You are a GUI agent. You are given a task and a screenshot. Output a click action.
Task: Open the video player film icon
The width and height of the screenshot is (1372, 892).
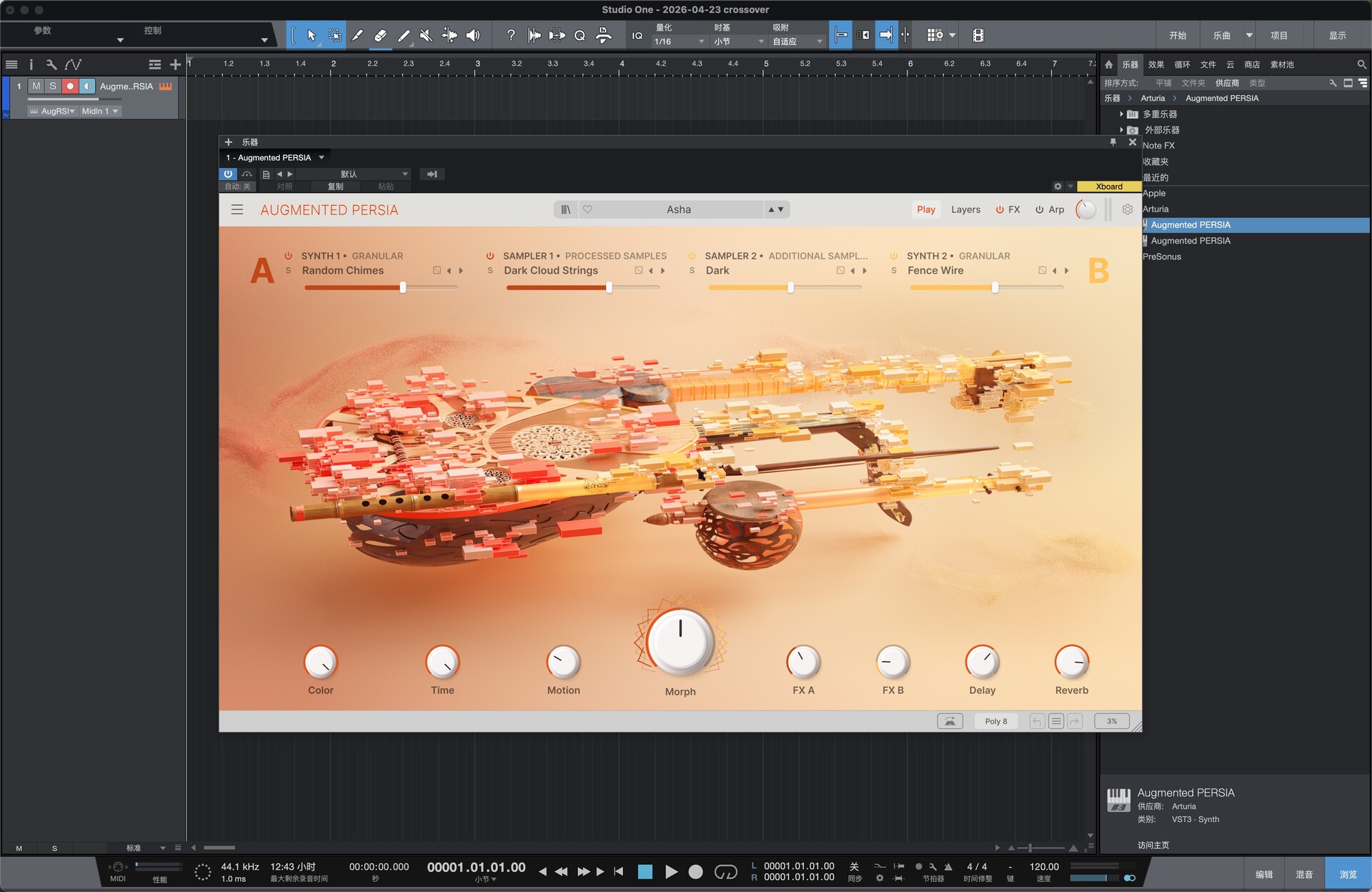(978, 35)
